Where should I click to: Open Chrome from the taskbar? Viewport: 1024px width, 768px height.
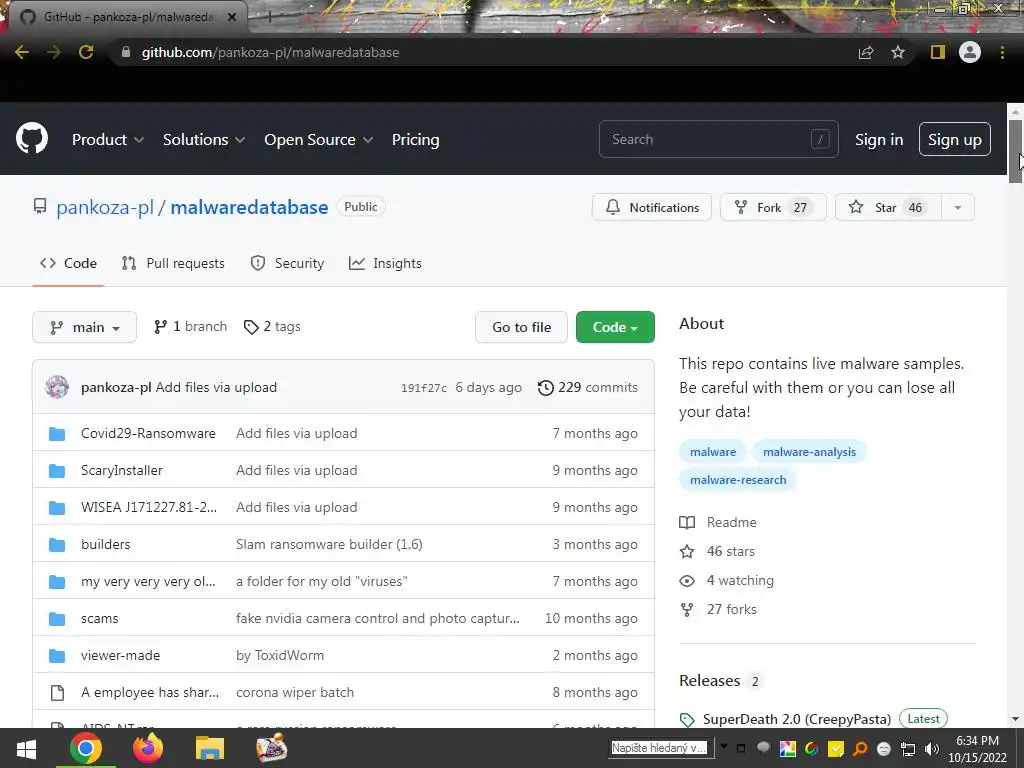86,748
